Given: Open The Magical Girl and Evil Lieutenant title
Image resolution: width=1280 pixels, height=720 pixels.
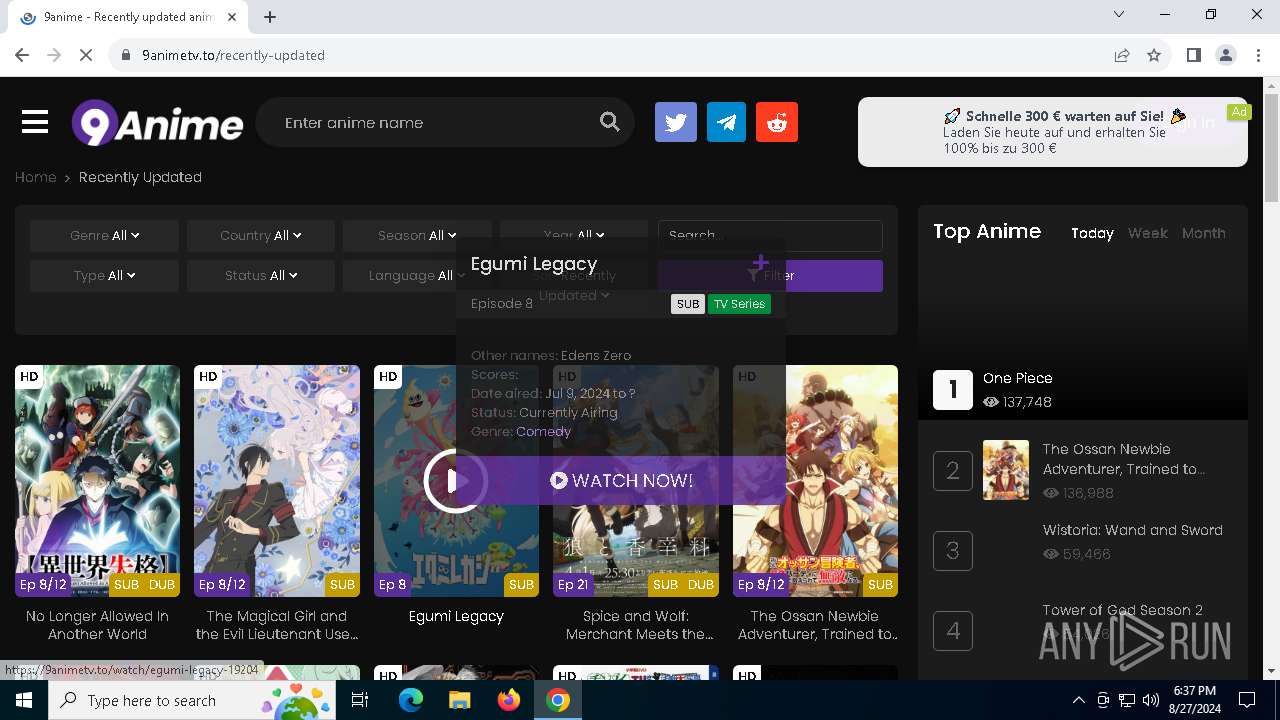Looking at the screenshot, I should pyautogui.click(x=277, y=625).
